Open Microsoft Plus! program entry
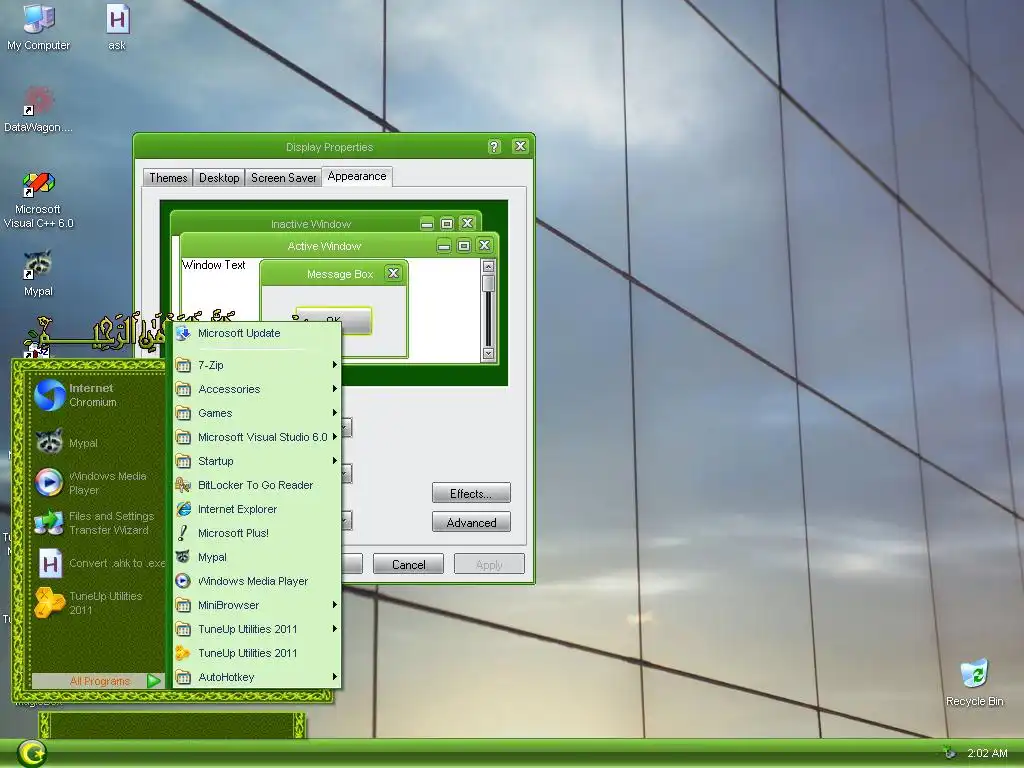 pyautogui.click(x=257, y=533)
